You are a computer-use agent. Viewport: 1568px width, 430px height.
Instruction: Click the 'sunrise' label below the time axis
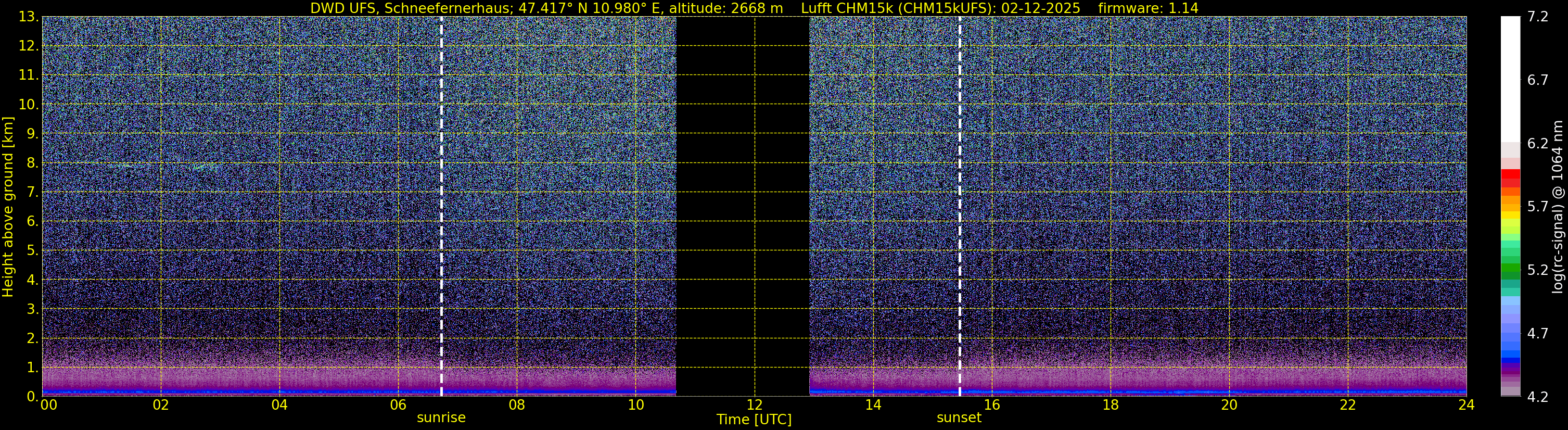[x=441, y=418]
